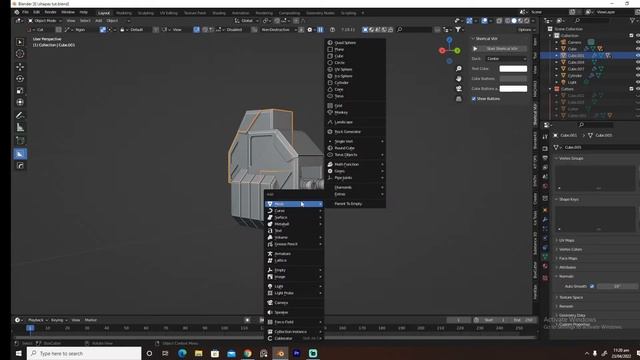Click the Color Buttons active white swatch

click(513, 89)
